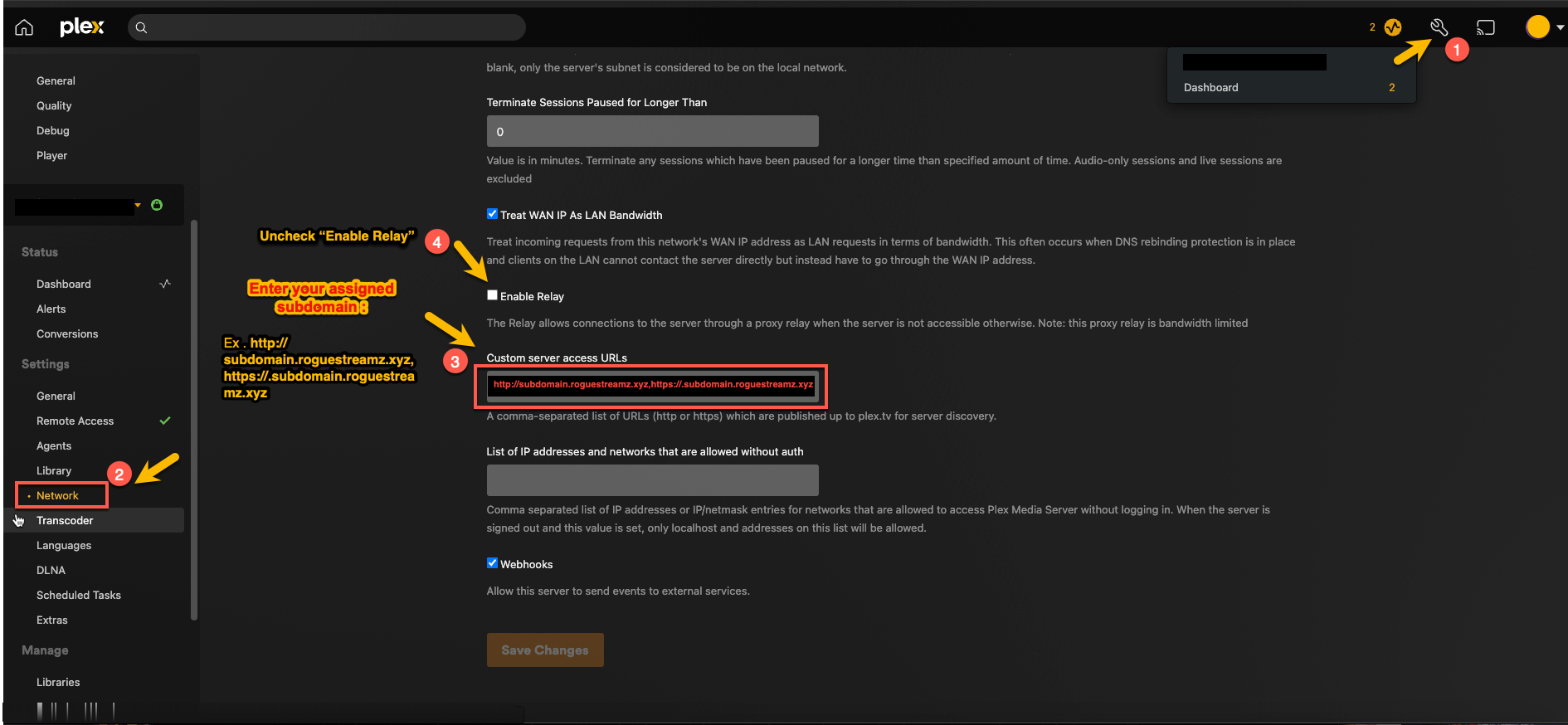Click the green server lock icon
This screenshot has height=725, width=1568.
(157, 205)
